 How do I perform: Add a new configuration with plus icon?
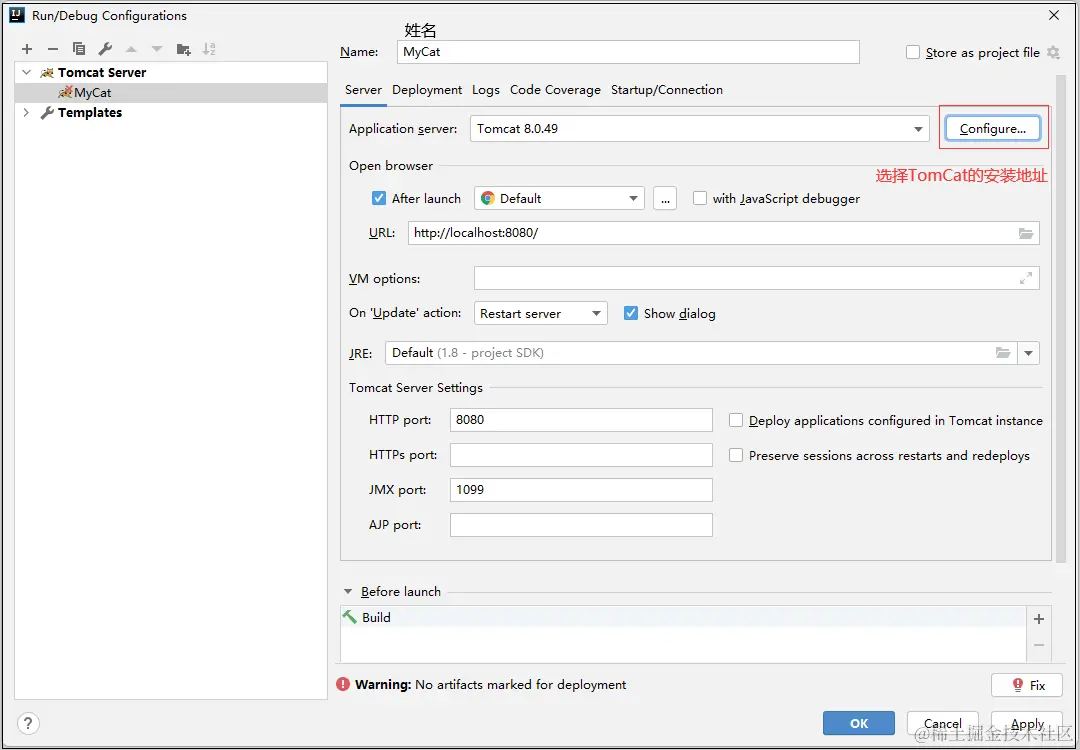tap(27, 49)
